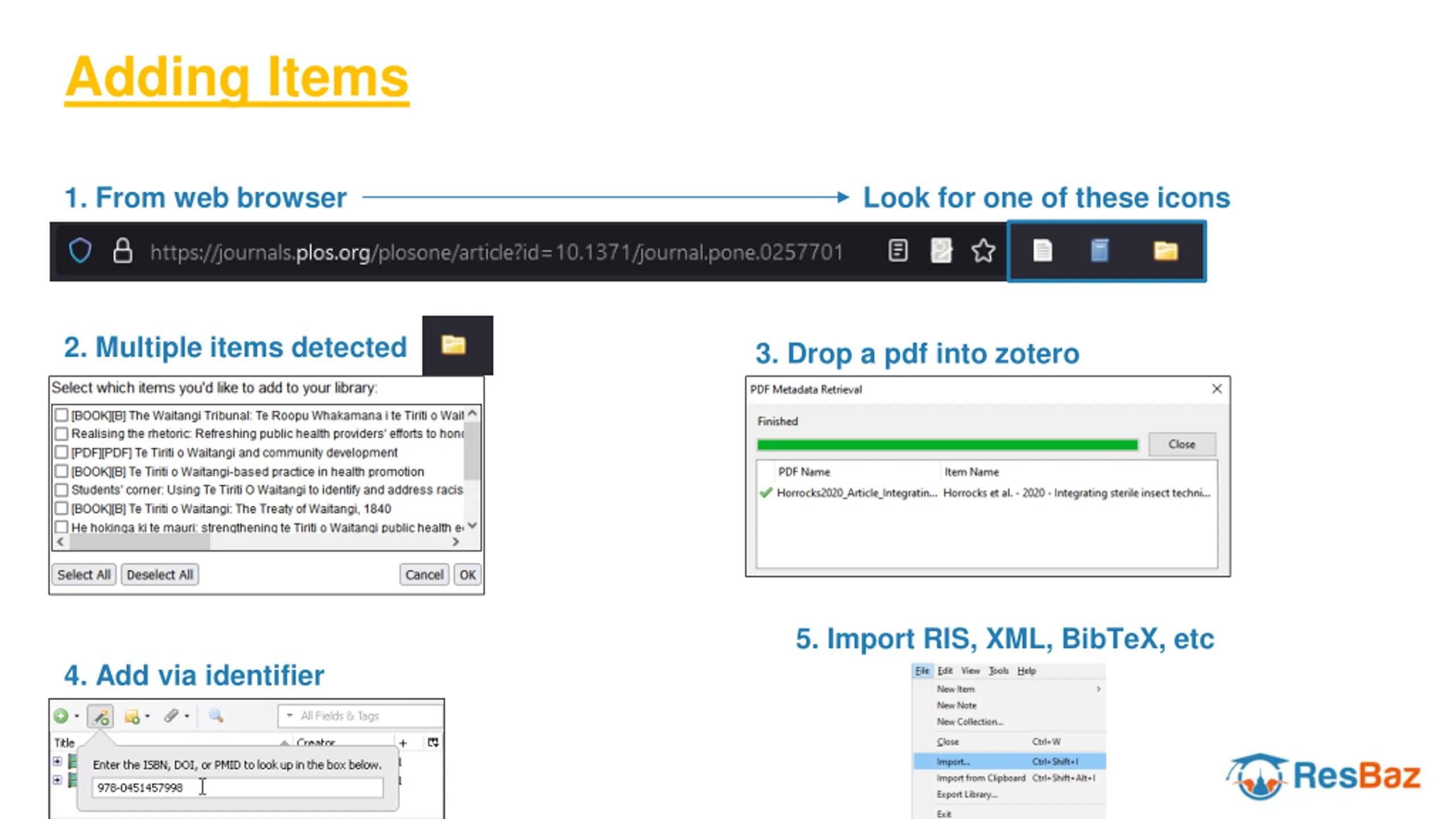Viewport: 1456px width, 819px height.
Task: Click the yellow folder icon in address bar
Action: click(x=1165, y=250)
